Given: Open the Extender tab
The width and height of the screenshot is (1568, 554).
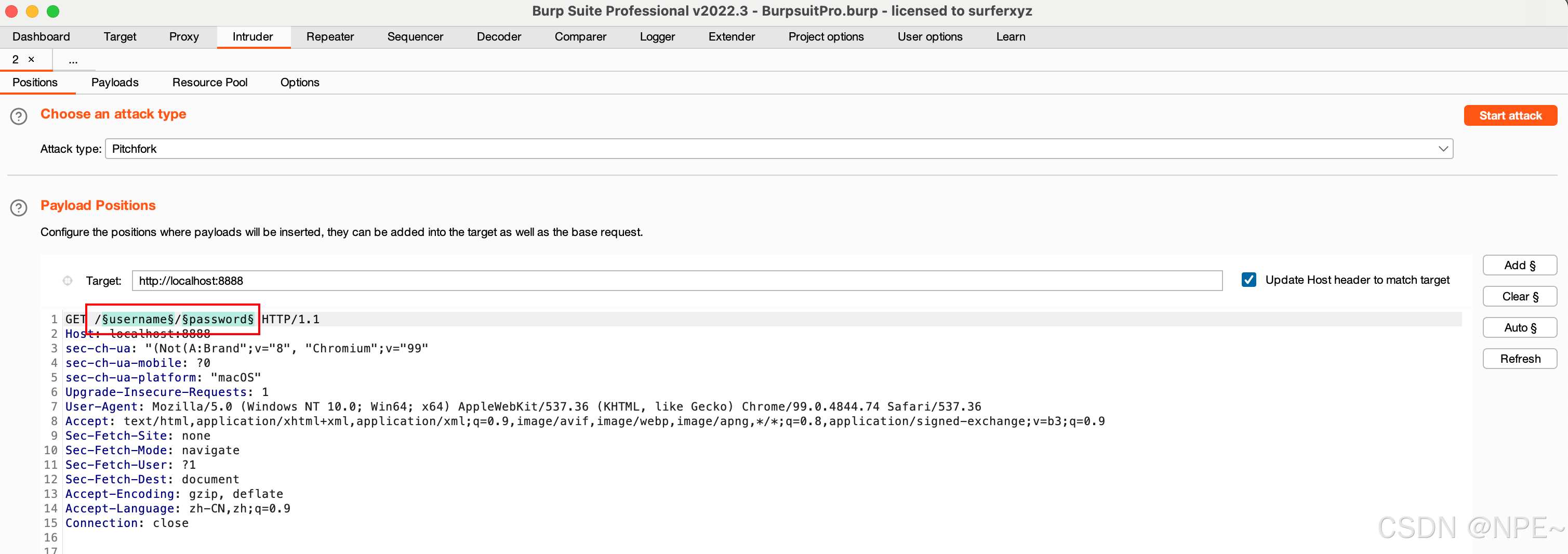Looking at the screenshot, I should click(x=731, y=36).
